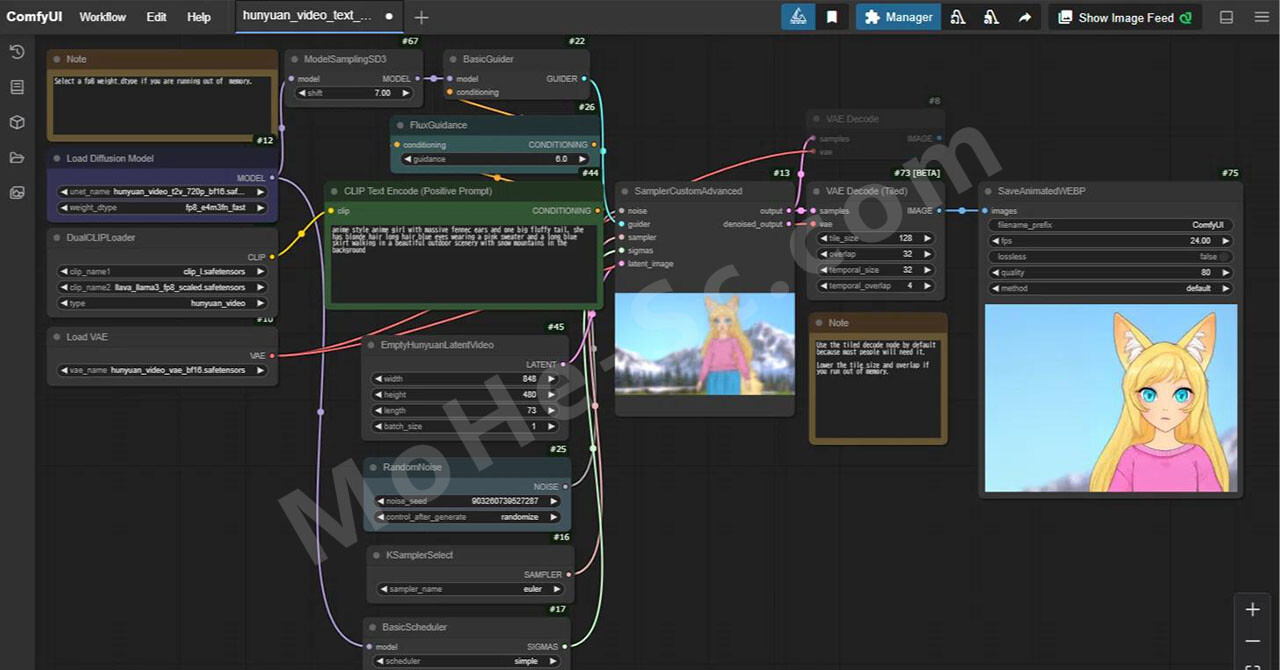Open the sampler_name euler dropdown

point(468,589)
